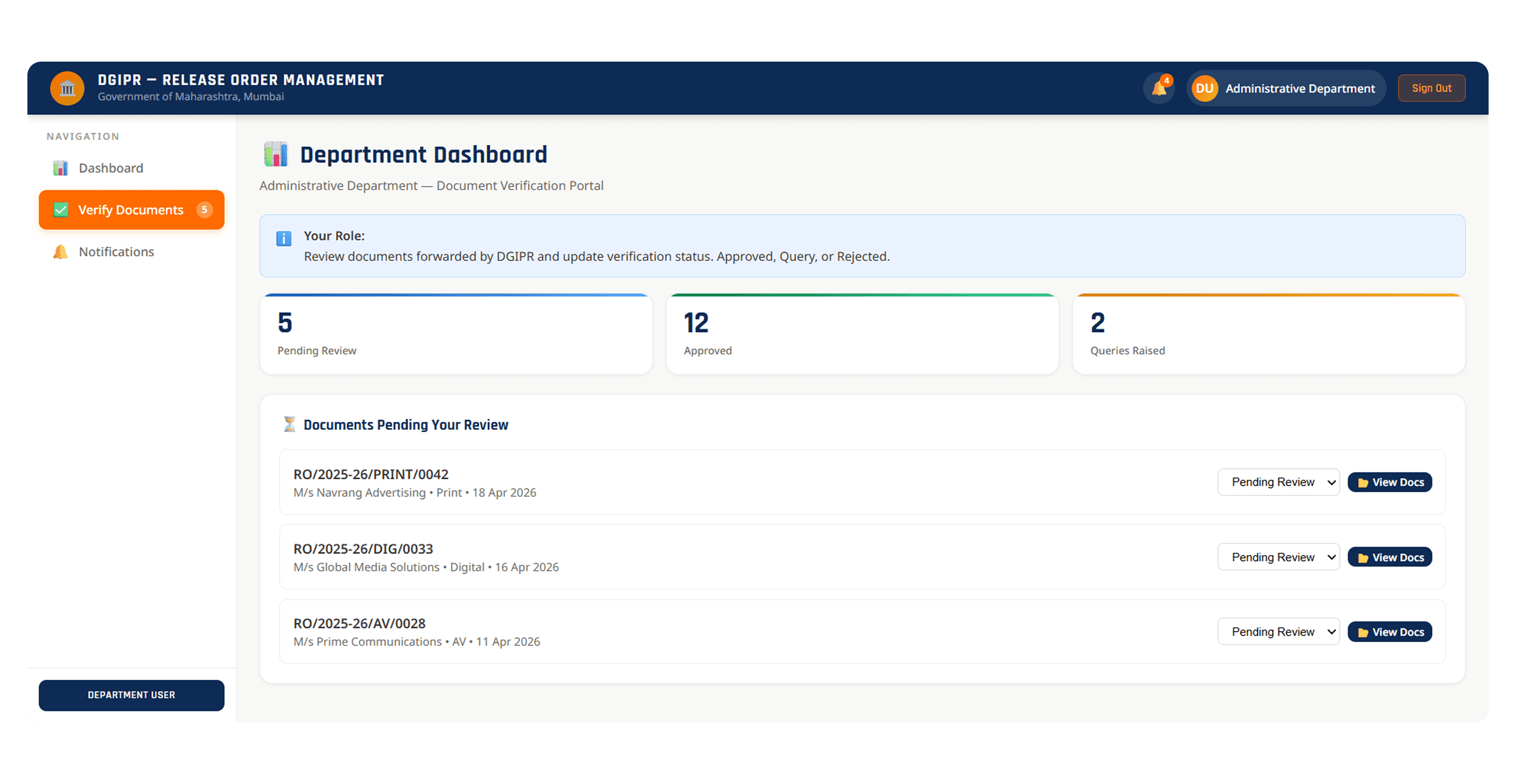Click the Sign Out button
This screenshot has width=1516, height=784.
point(1432,88)
